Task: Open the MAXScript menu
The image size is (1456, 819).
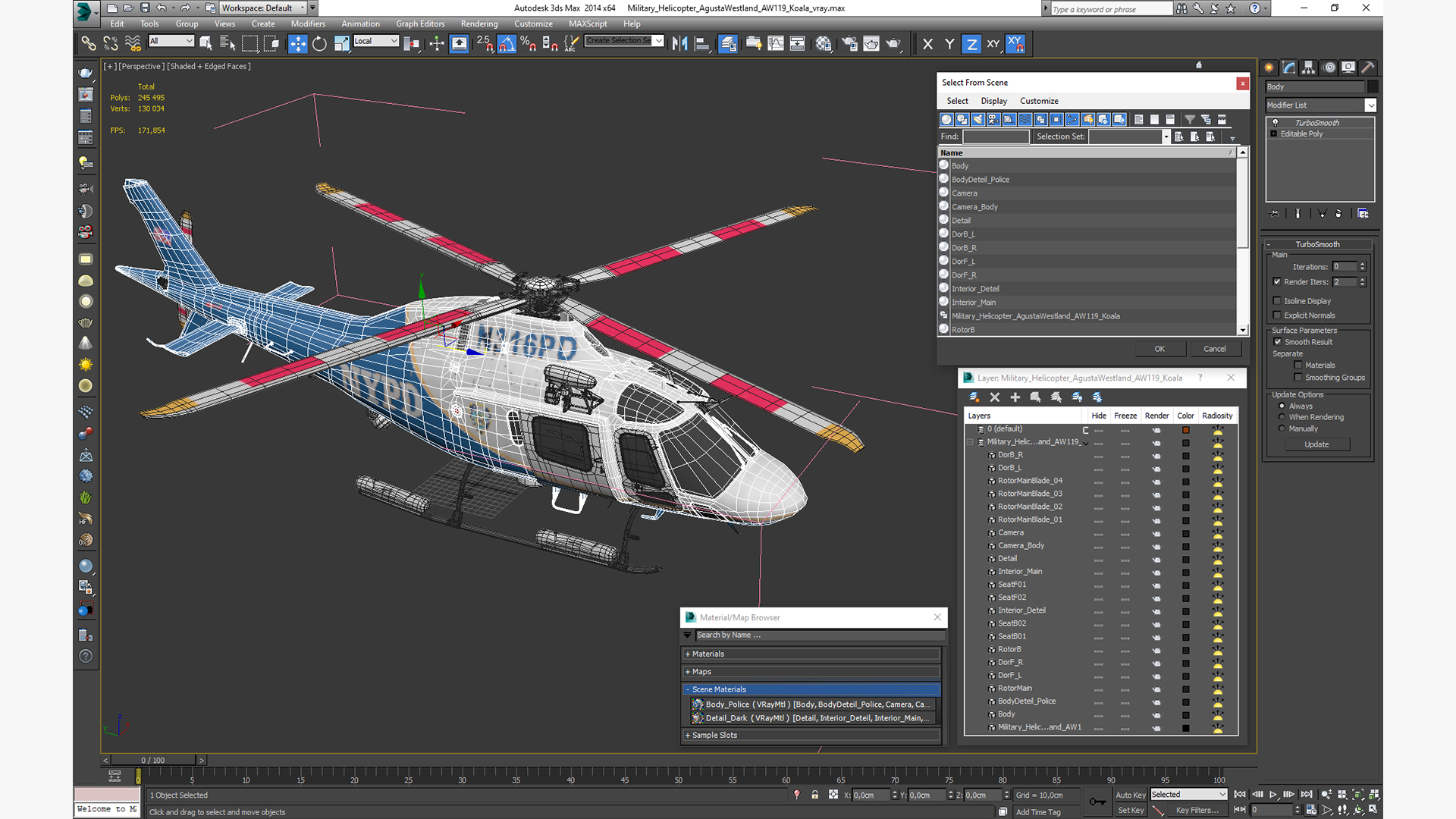Action: point(588,24)
